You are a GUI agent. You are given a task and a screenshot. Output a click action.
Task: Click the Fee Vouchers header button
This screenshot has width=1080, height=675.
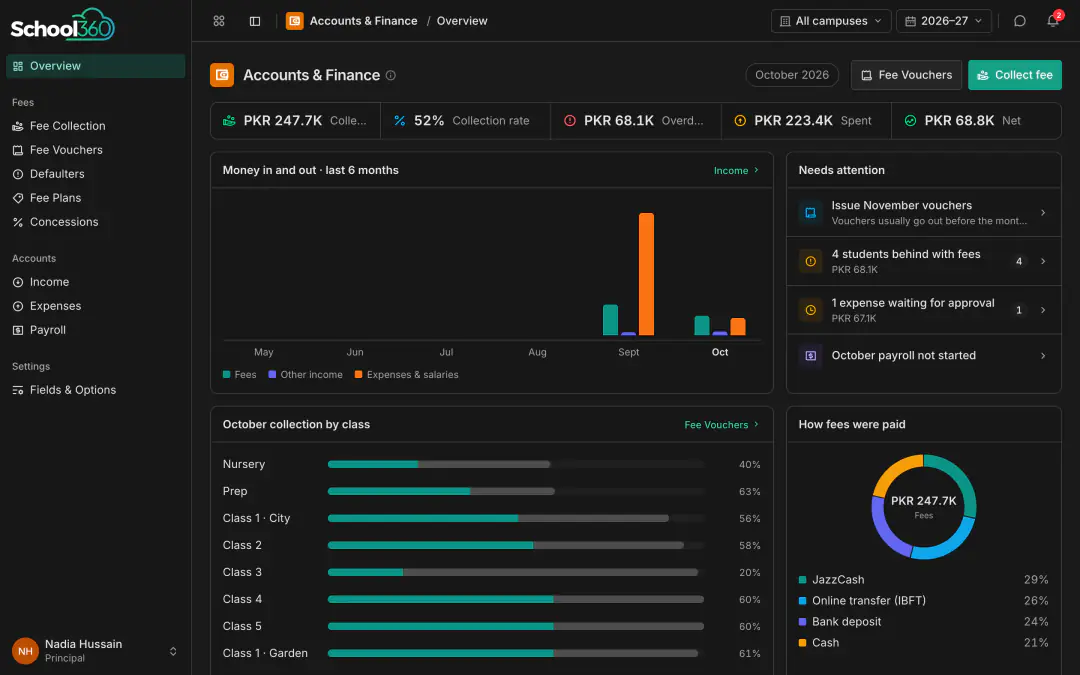tap(906, 75)
